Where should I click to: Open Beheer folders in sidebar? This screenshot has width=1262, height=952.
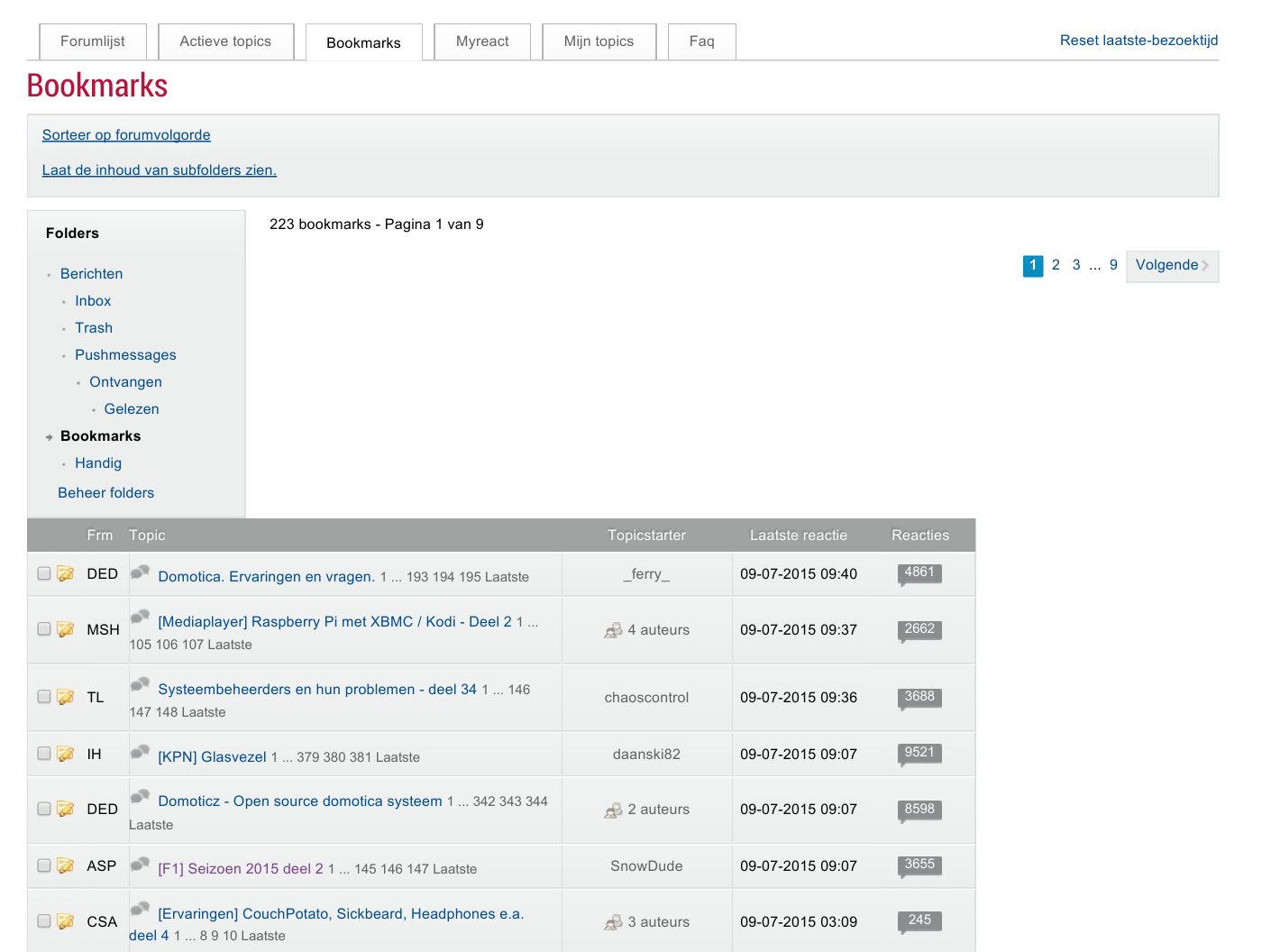click(106, 493)
